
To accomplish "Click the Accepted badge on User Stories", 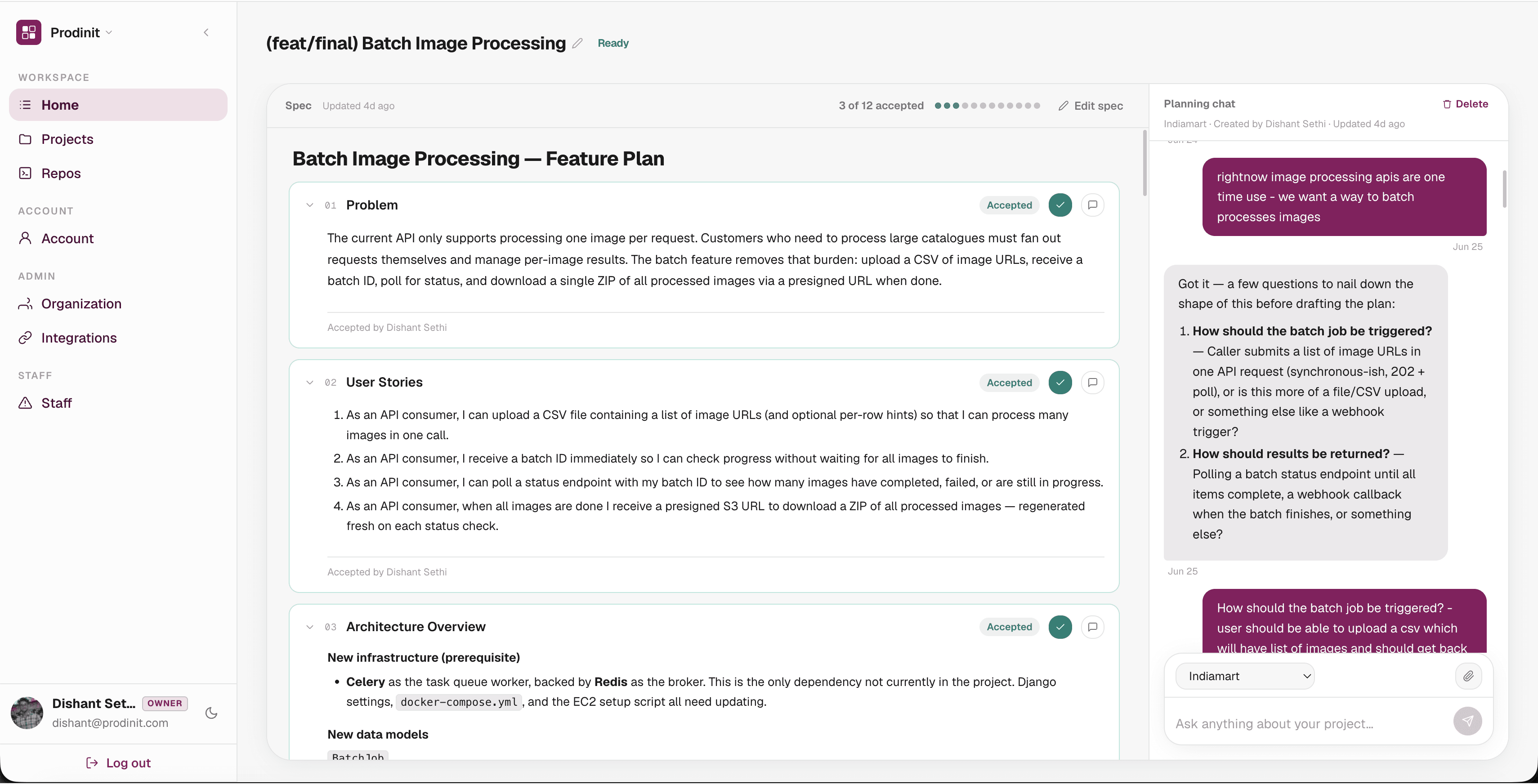I will pos(1009,383).
